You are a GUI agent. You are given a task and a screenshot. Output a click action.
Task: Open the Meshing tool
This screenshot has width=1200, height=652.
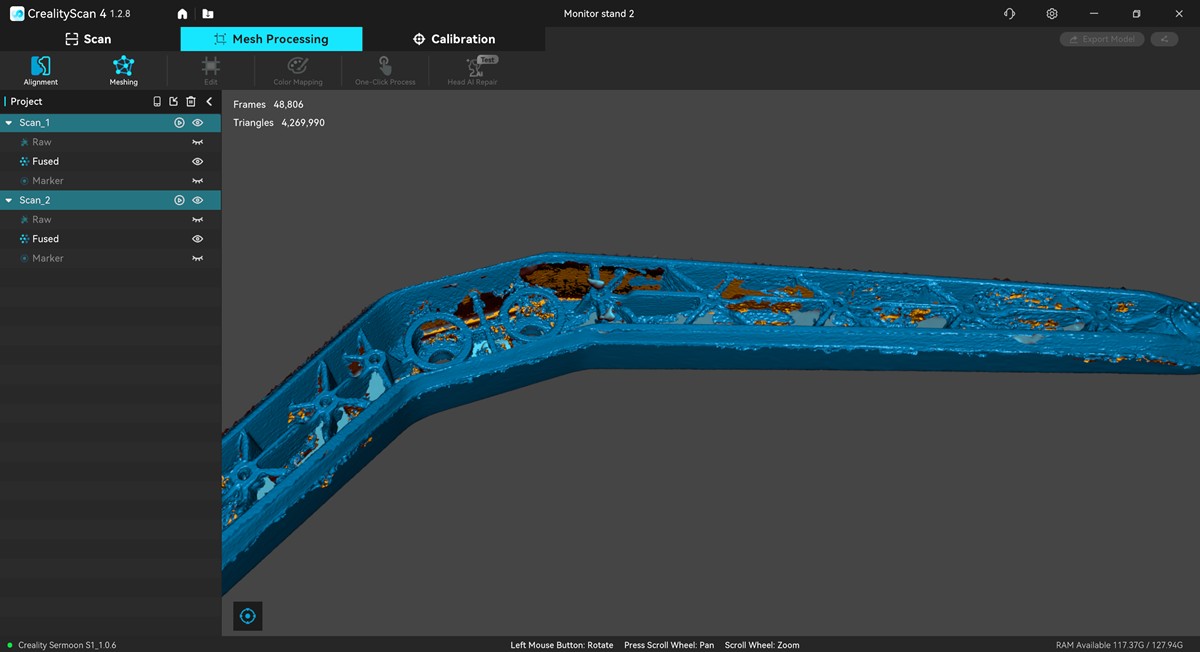pos(123,70)
